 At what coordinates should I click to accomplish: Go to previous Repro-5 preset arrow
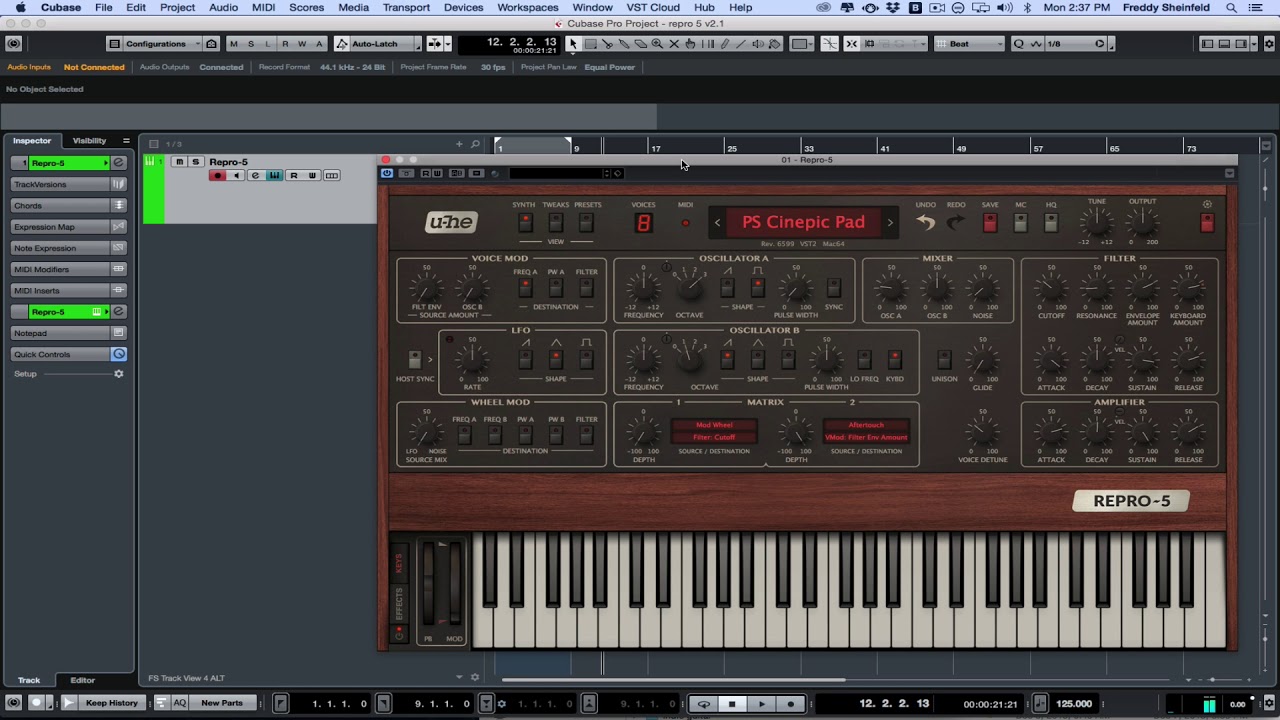tap(717, 223)
